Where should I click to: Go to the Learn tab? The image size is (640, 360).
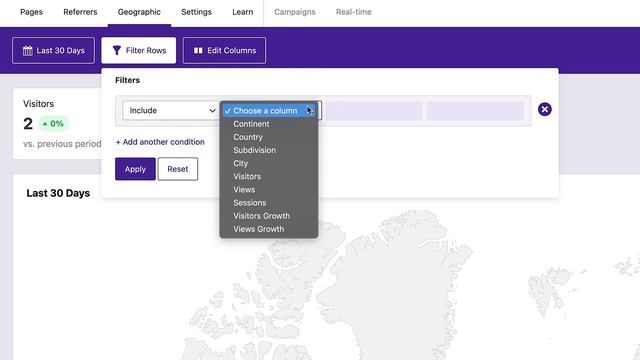point(242,12)
